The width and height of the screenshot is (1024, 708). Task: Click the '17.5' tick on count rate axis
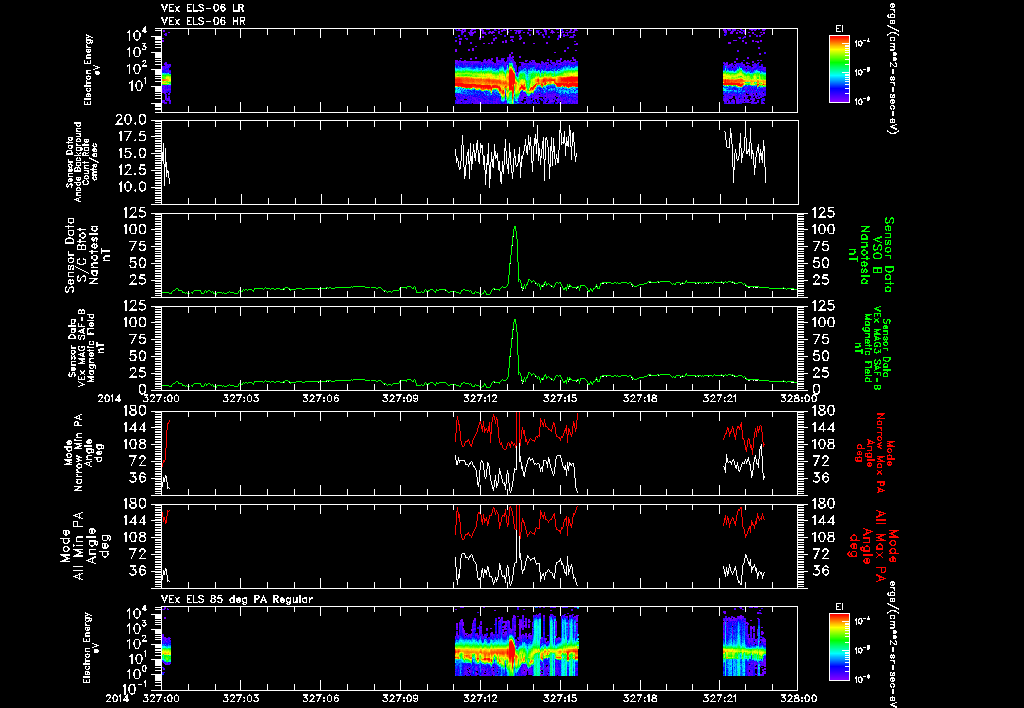pos(133,137)
